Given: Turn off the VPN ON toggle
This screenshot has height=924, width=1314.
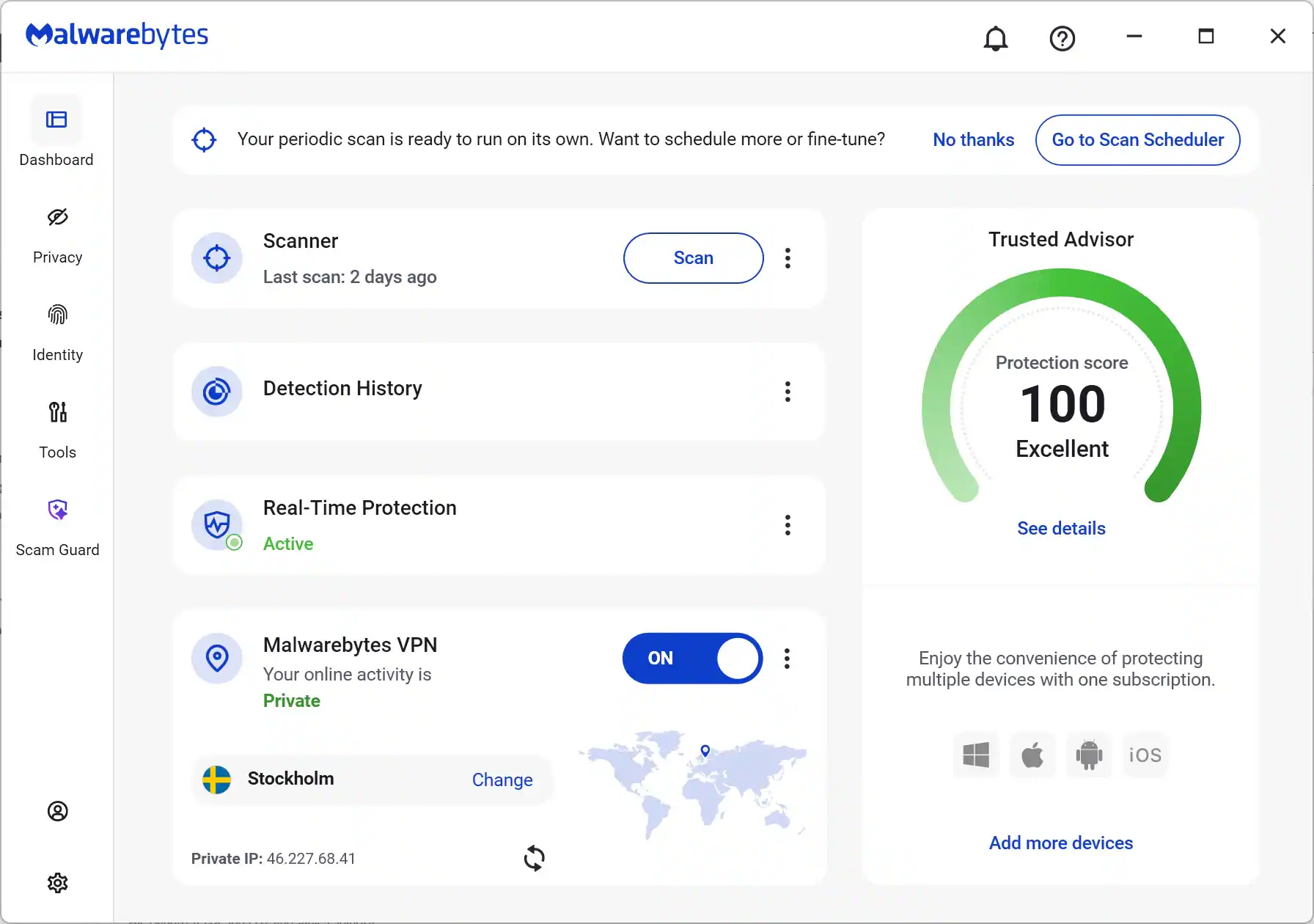Looking at the screenshot, I should pyautogui.click(x=692, y=659).
